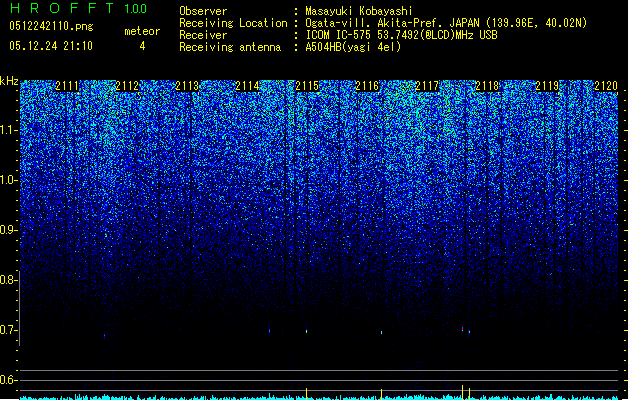Click the 'meteor' label
The width and height of the screenshot is (629, 400).
(x=142, y=31)
